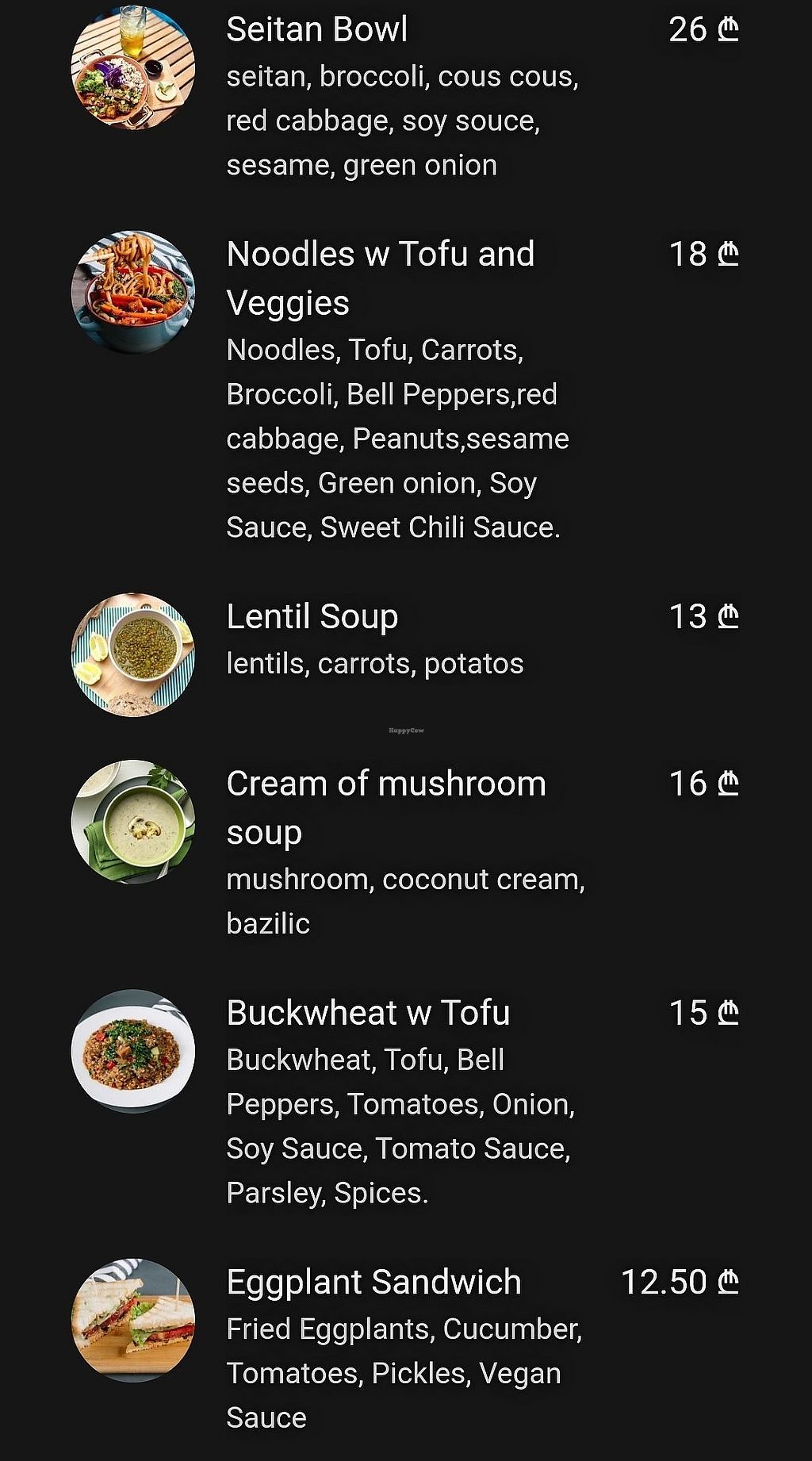The width and height of the screenshot is (812, 1461).
Task: Click the 13 lari Lentil Soup price
Action: click(703, 617)
